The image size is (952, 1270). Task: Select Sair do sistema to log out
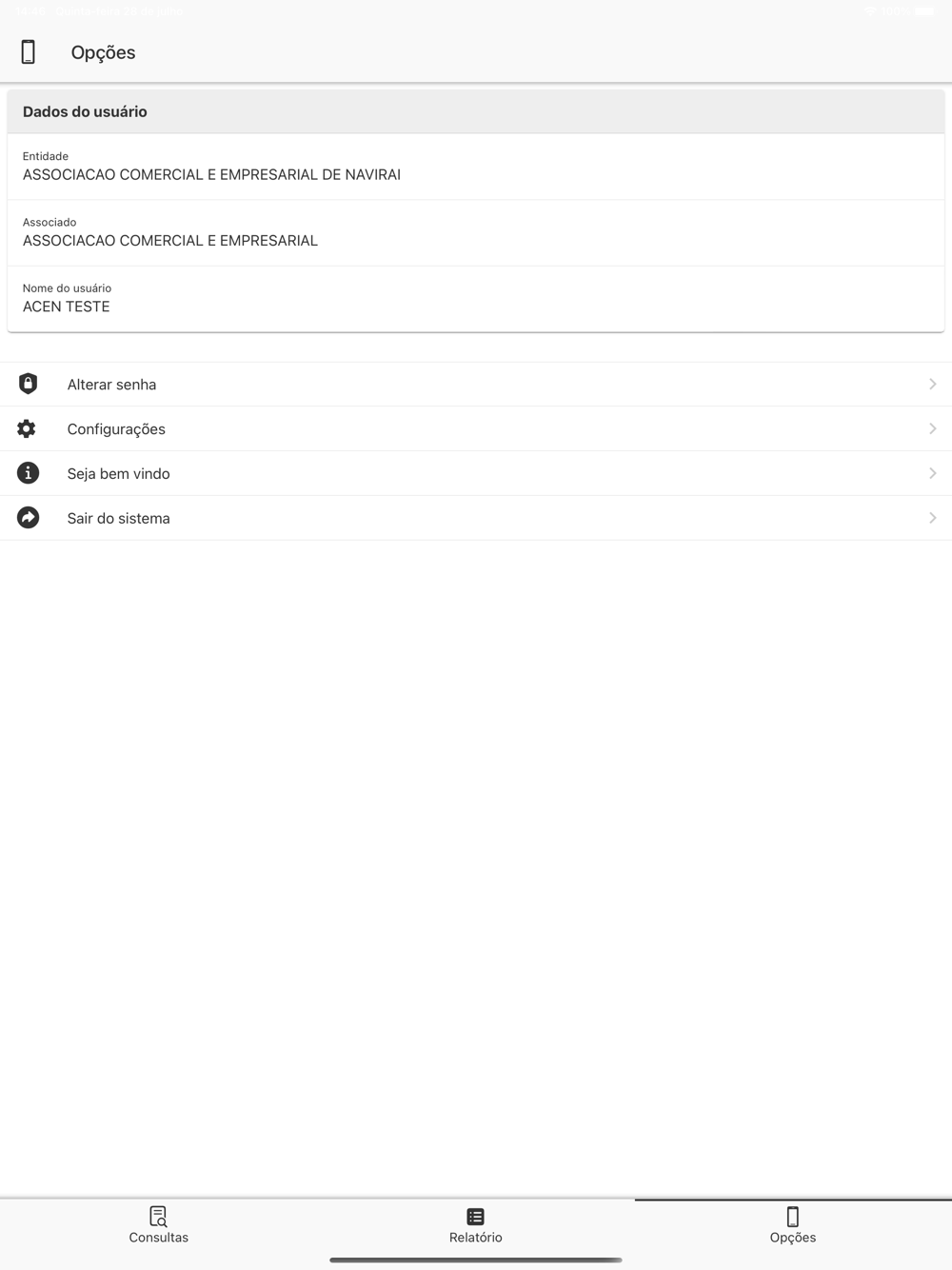click(476, 518)
